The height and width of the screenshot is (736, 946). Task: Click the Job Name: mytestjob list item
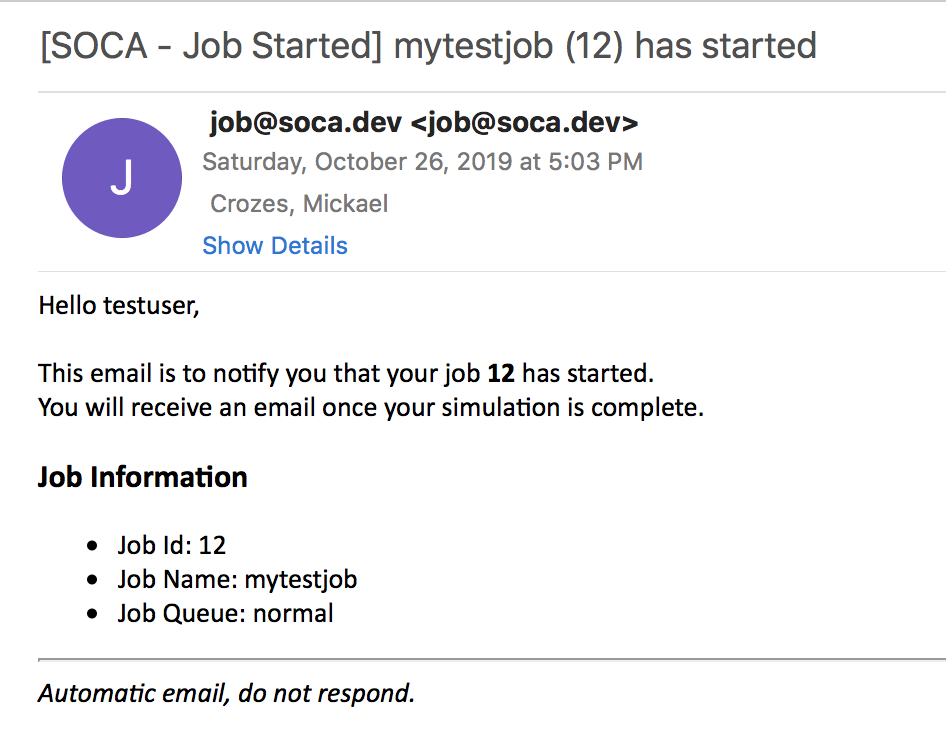point(236,579)
